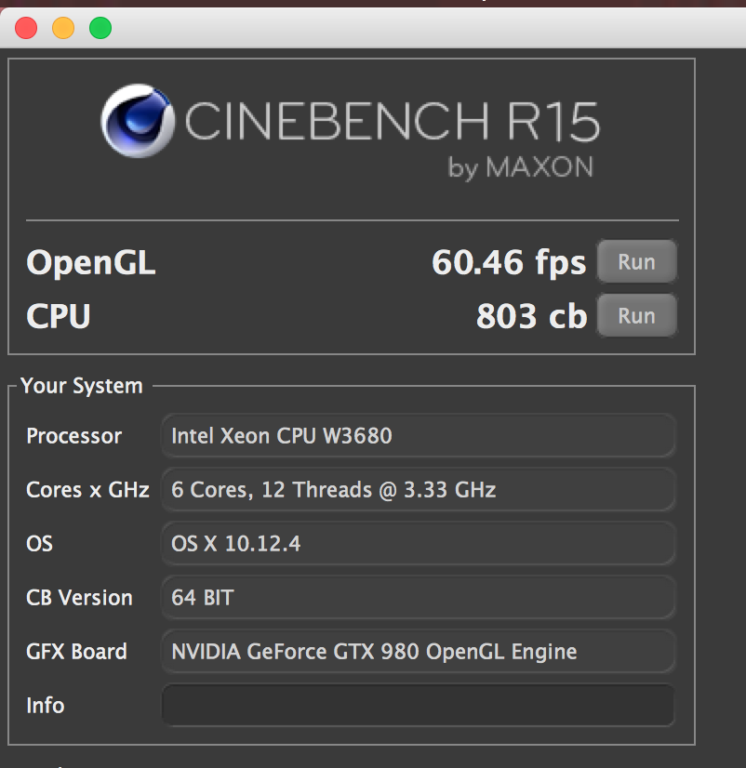This screenshot has width=746, height=768.
Task: Click the CPU label
Action: click(x=58, y=316)
